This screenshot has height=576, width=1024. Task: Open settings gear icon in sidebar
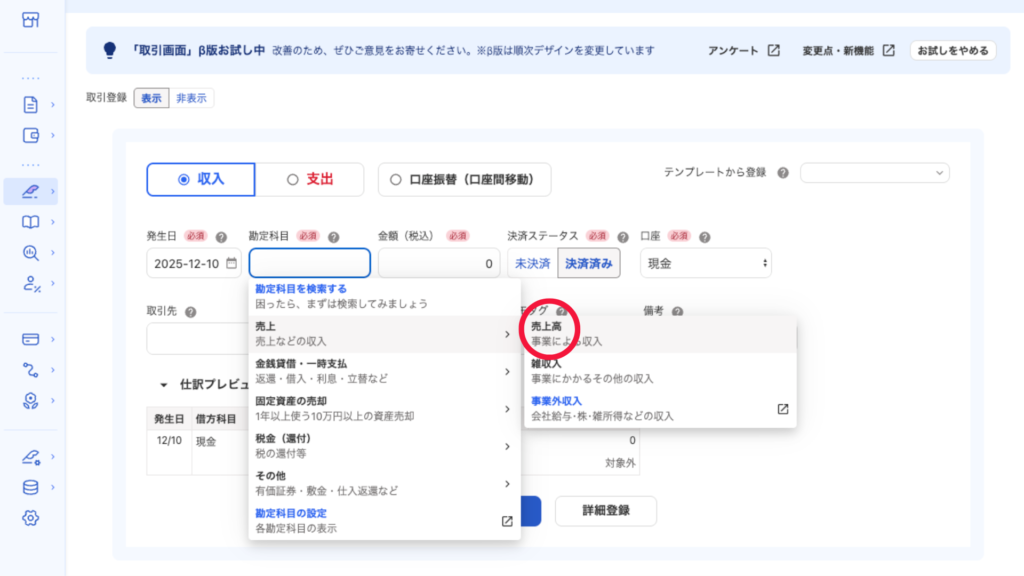pyautogui.click(x=30, y=517)
